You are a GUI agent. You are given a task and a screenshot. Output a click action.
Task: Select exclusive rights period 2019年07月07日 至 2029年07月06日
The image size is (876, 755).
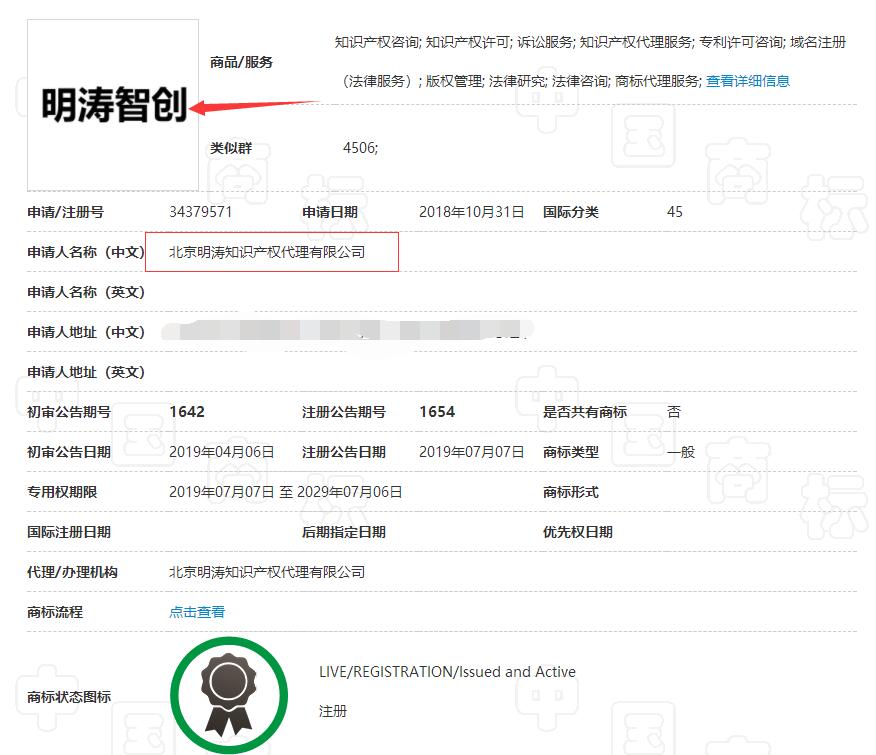tap(285, 492)
